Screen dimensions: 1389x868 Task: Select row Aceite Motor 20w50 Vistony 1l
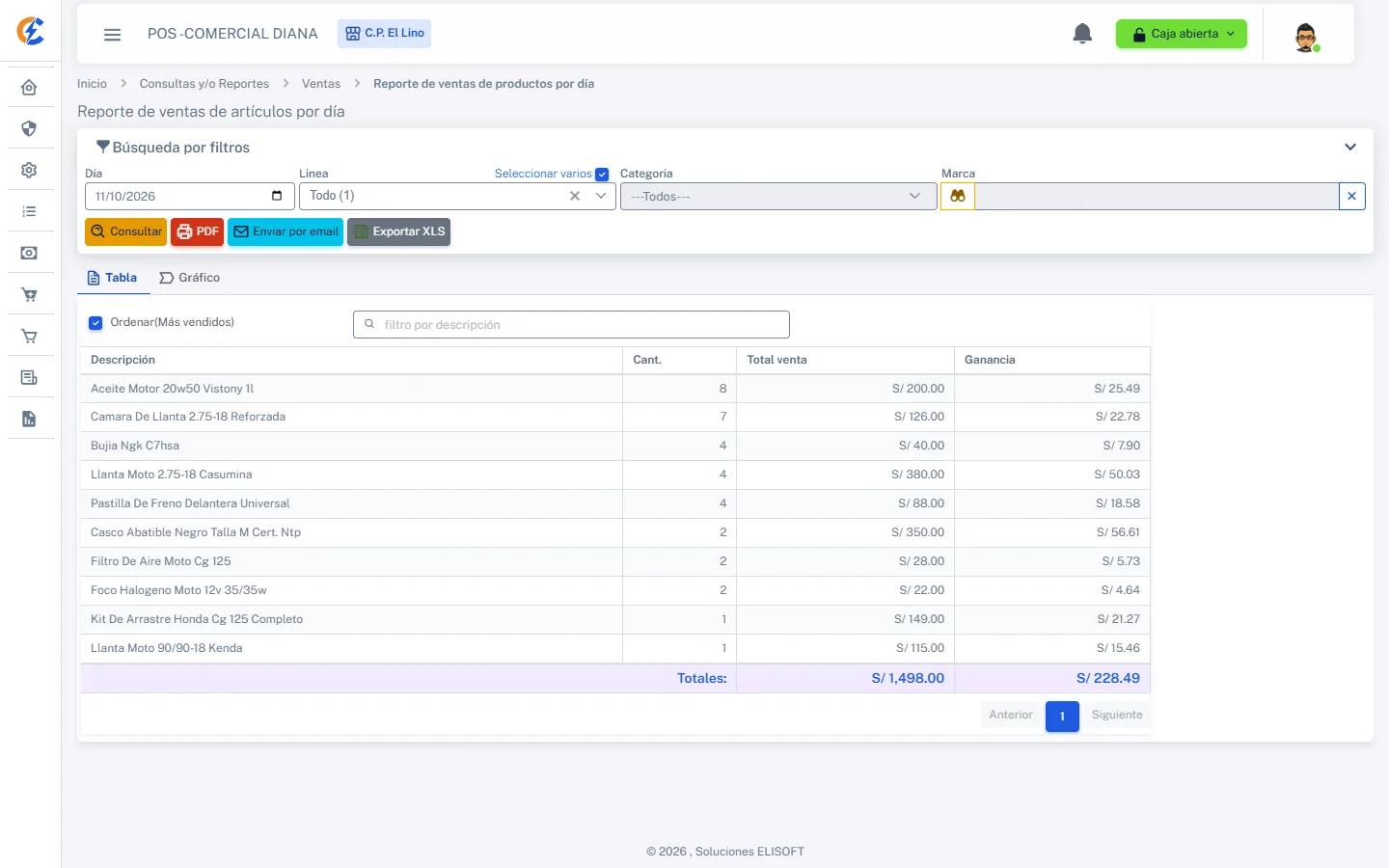(x=615, y=389)
